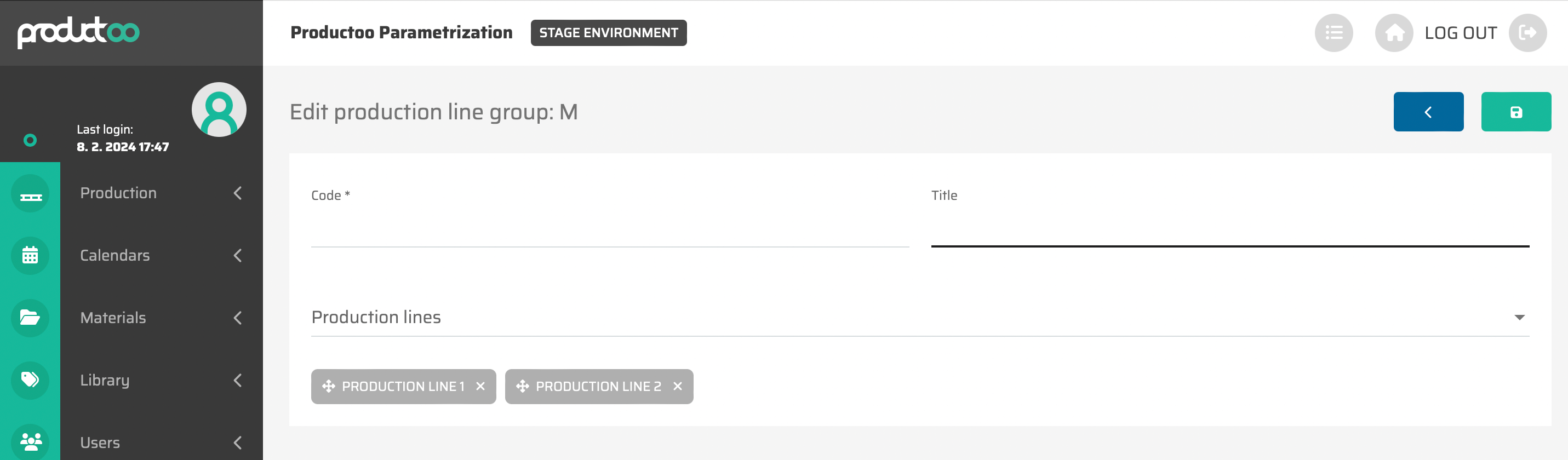The height and width of the screenshot is (460, 1568).
Task: Remove Production Line 1 chip
Action: pyautogui.click(x=480, y=387)
